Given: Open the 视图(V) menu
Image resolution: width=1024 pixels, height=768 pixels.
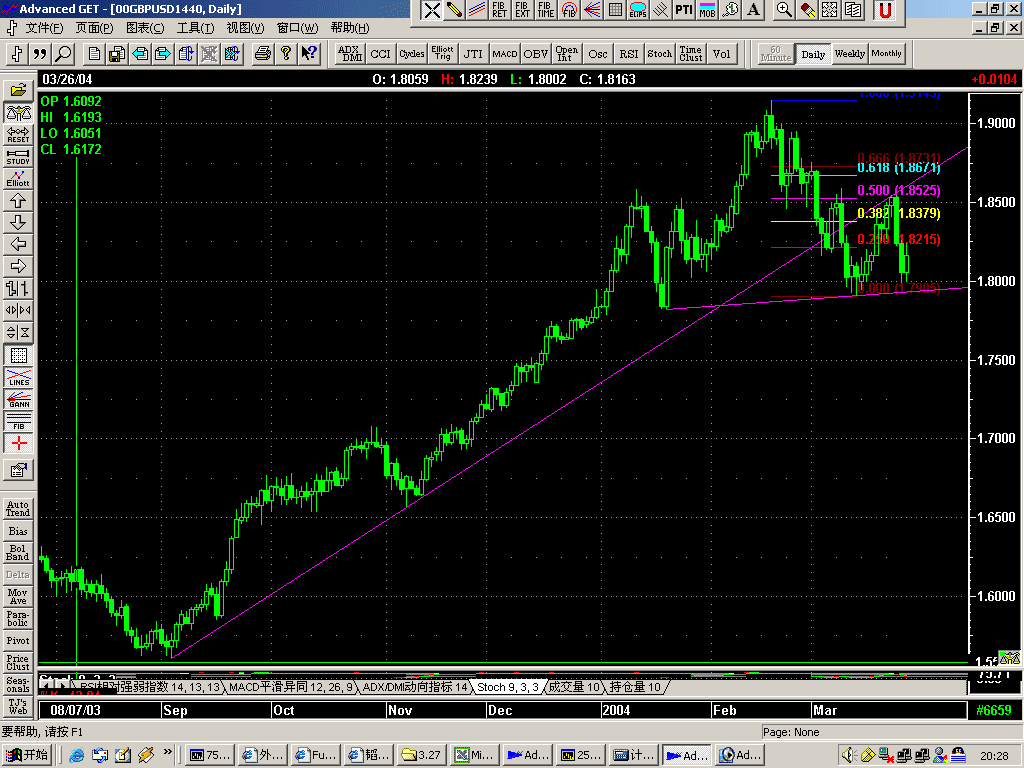Looking at the screenshot, I should pos(246,28).
